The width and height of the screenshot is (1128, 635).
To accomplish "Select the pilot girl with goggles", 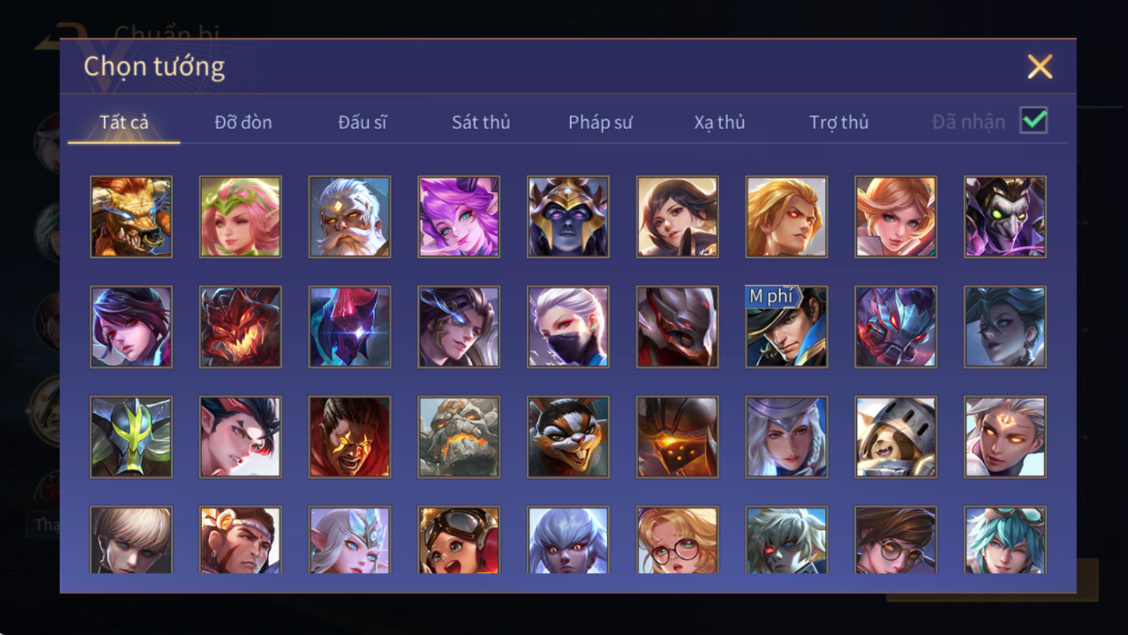I will point(459,539).
